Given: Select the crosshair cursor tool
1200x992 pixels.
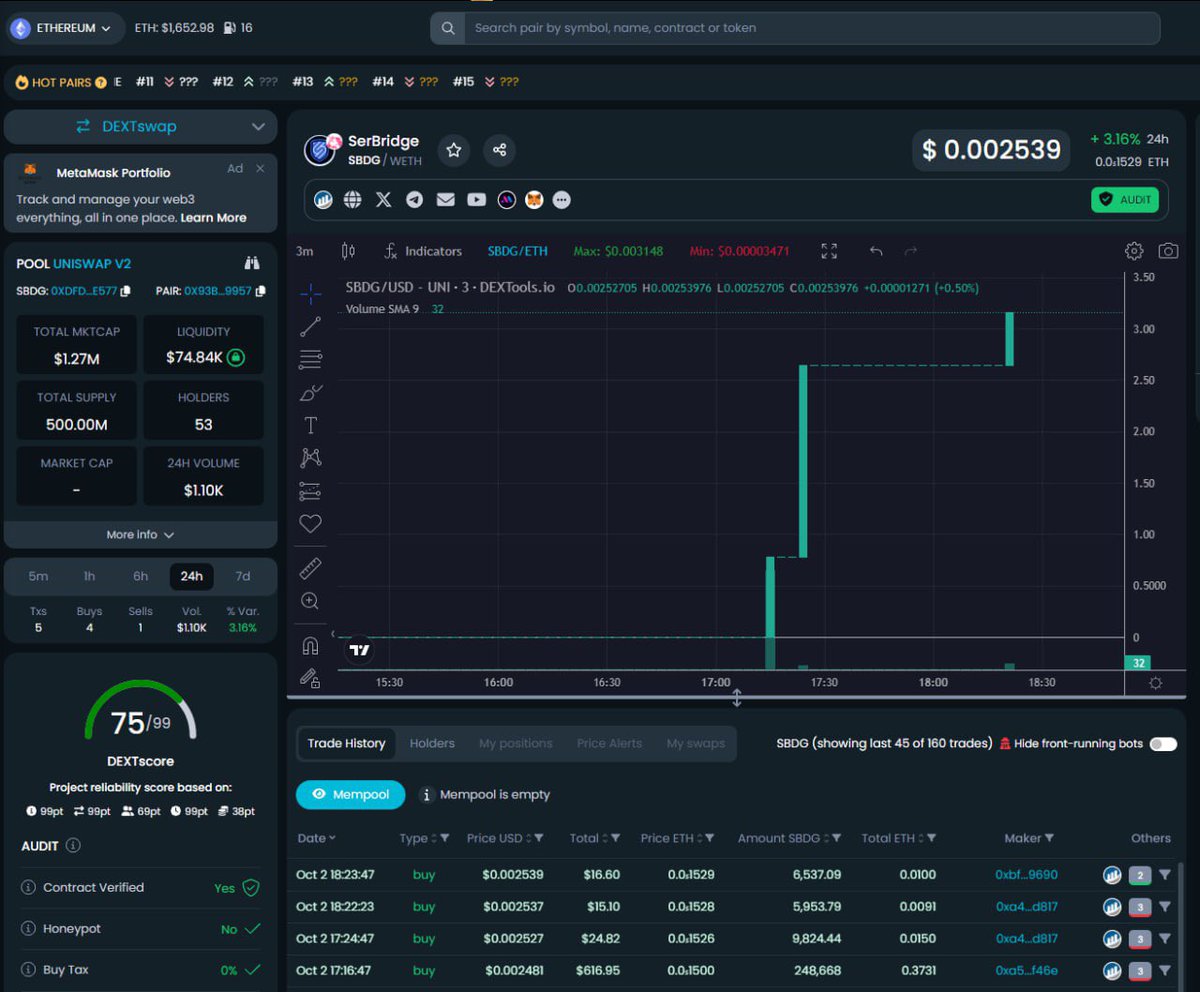Looking at the screenshot, I should pyautogui.click(x=311, y=293).
